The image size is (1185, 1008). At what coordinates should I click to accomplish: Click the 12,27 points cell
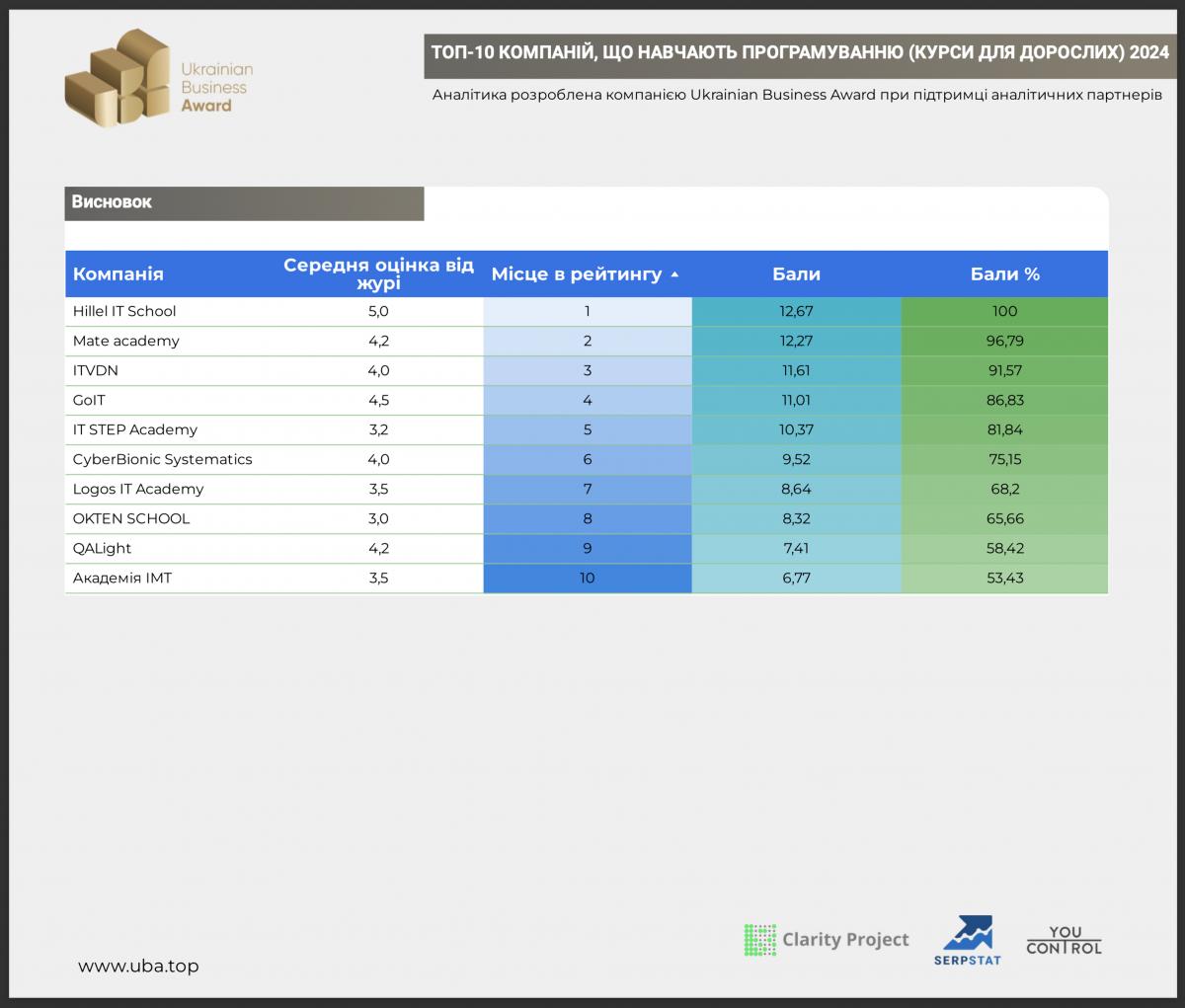point(796,341)
